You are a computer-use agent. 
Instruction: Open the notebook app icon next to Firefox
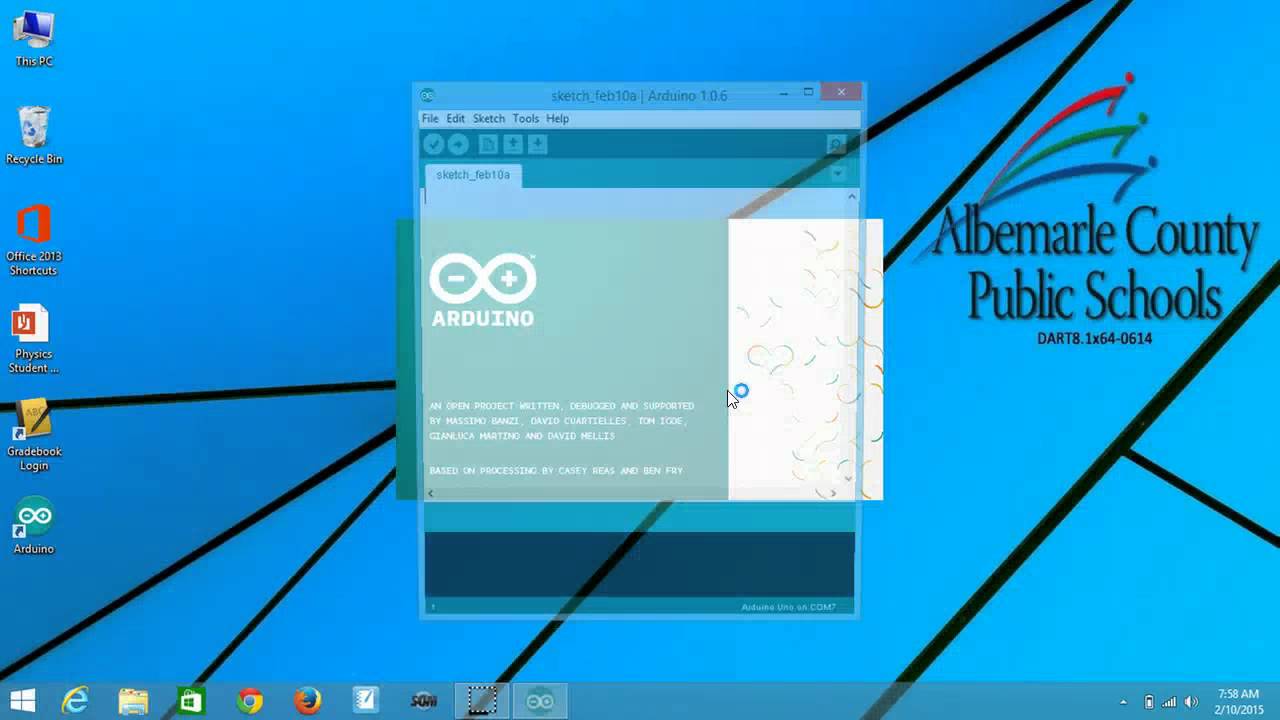point(365,701)
